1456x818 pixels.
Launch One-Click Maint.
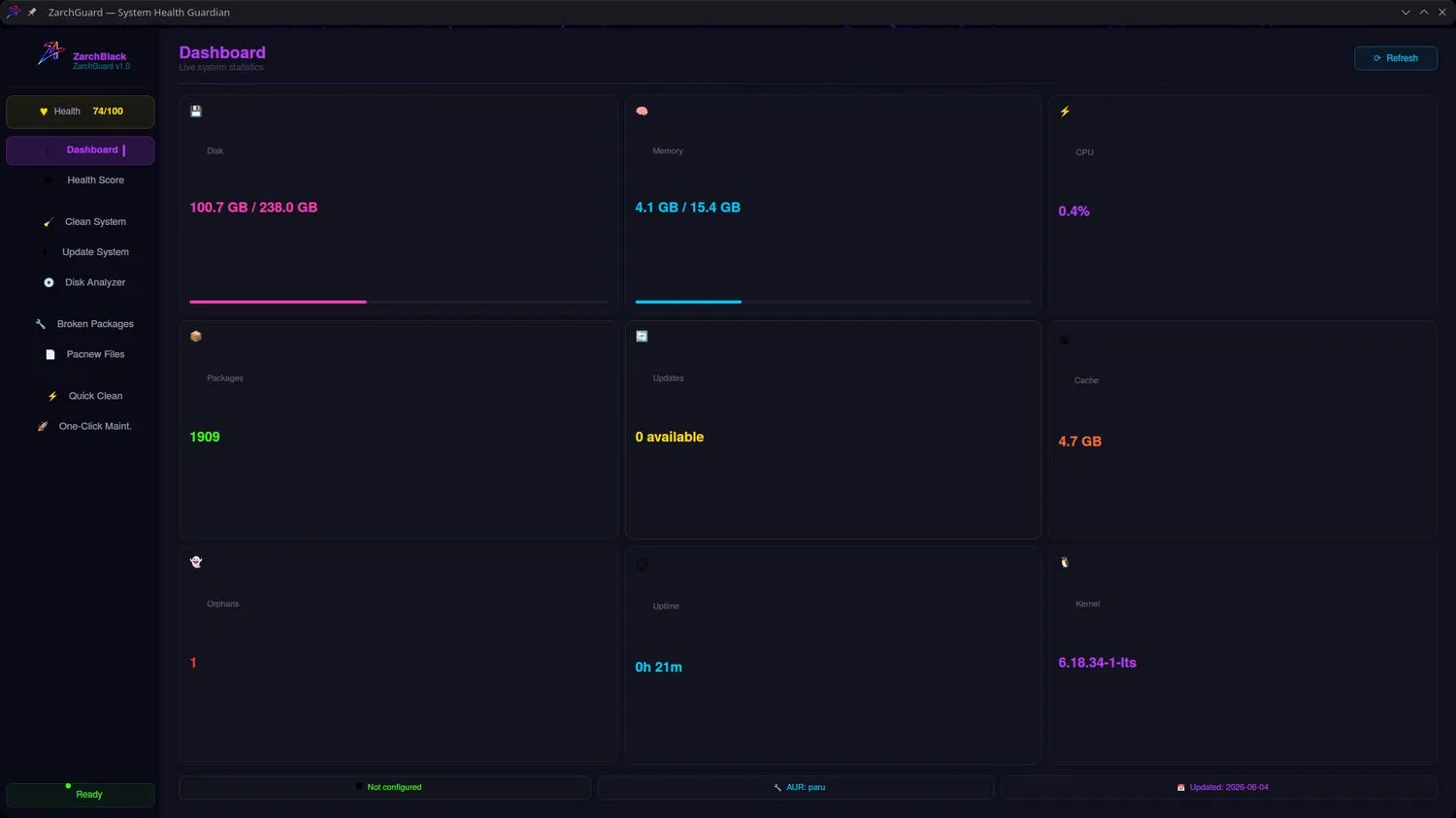click(81, 426)
